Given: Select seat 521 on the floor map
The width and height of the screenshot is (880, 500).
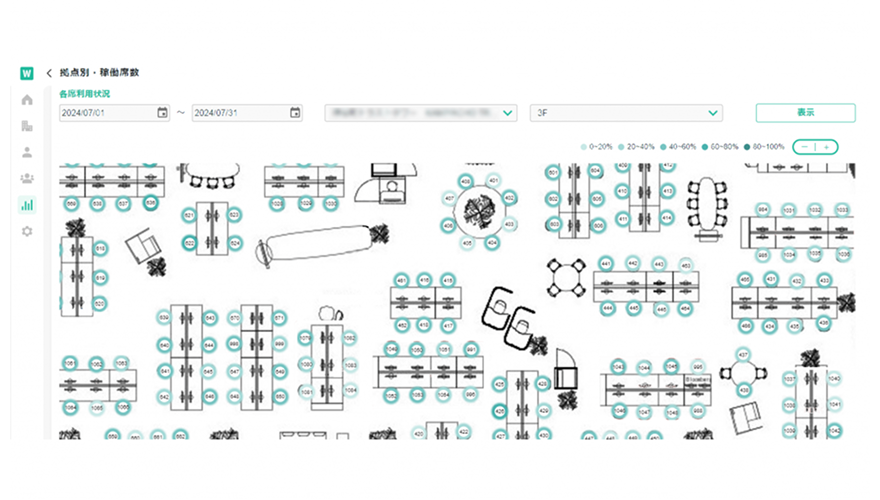Looking at the screenshot, I should pyautogui.click(x=189, y=215).
